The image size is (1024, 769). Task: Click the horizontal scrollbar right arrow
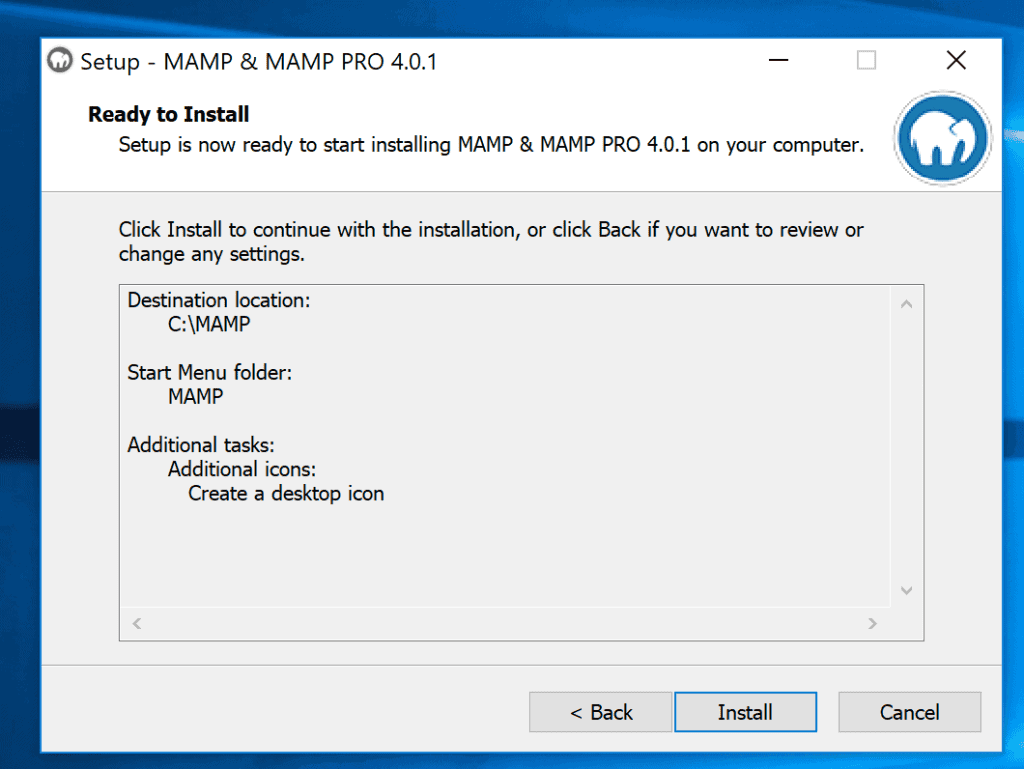coord(872,623)
